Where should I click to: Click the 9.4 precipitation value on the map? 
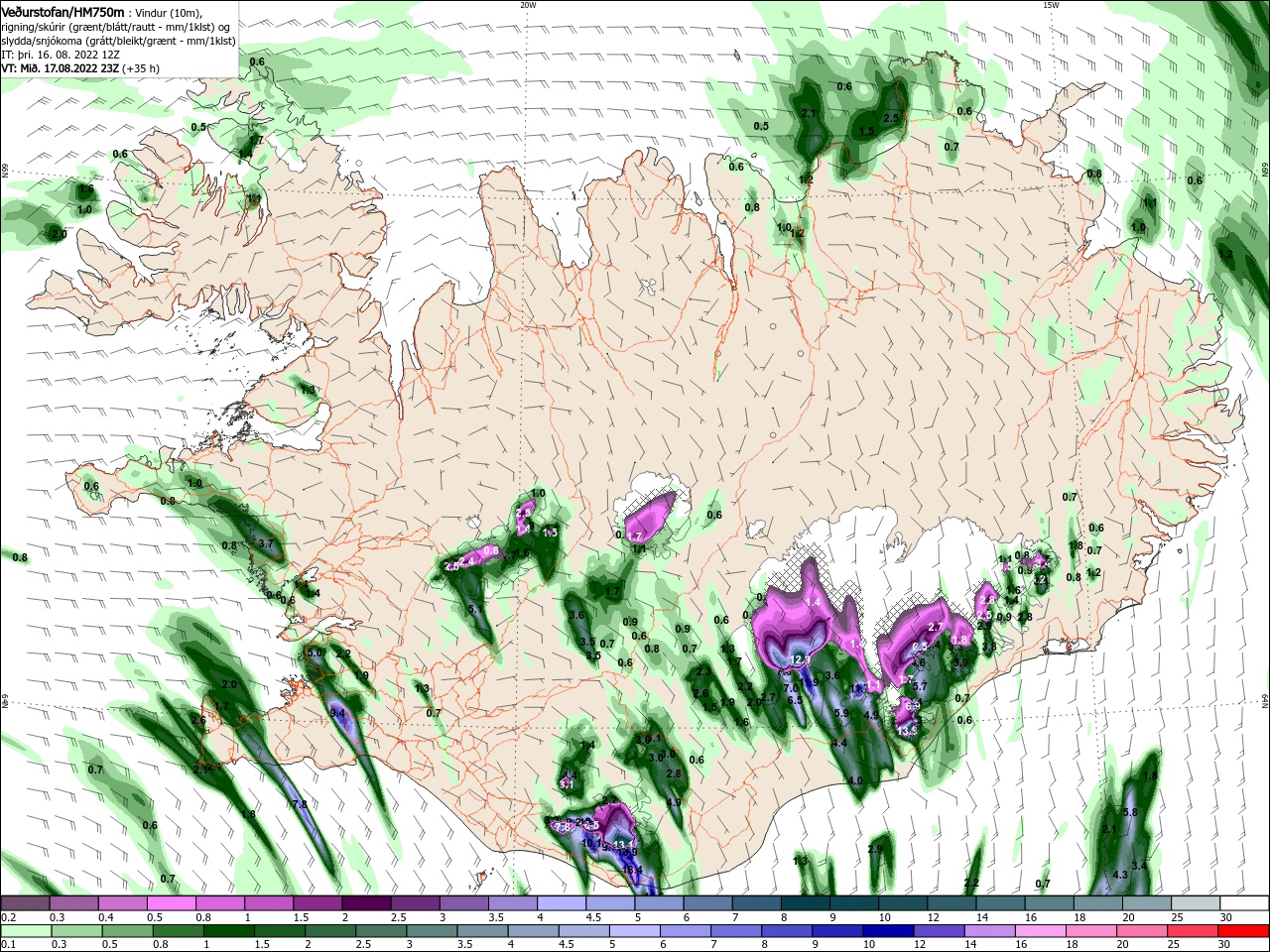tap(337, 713)
